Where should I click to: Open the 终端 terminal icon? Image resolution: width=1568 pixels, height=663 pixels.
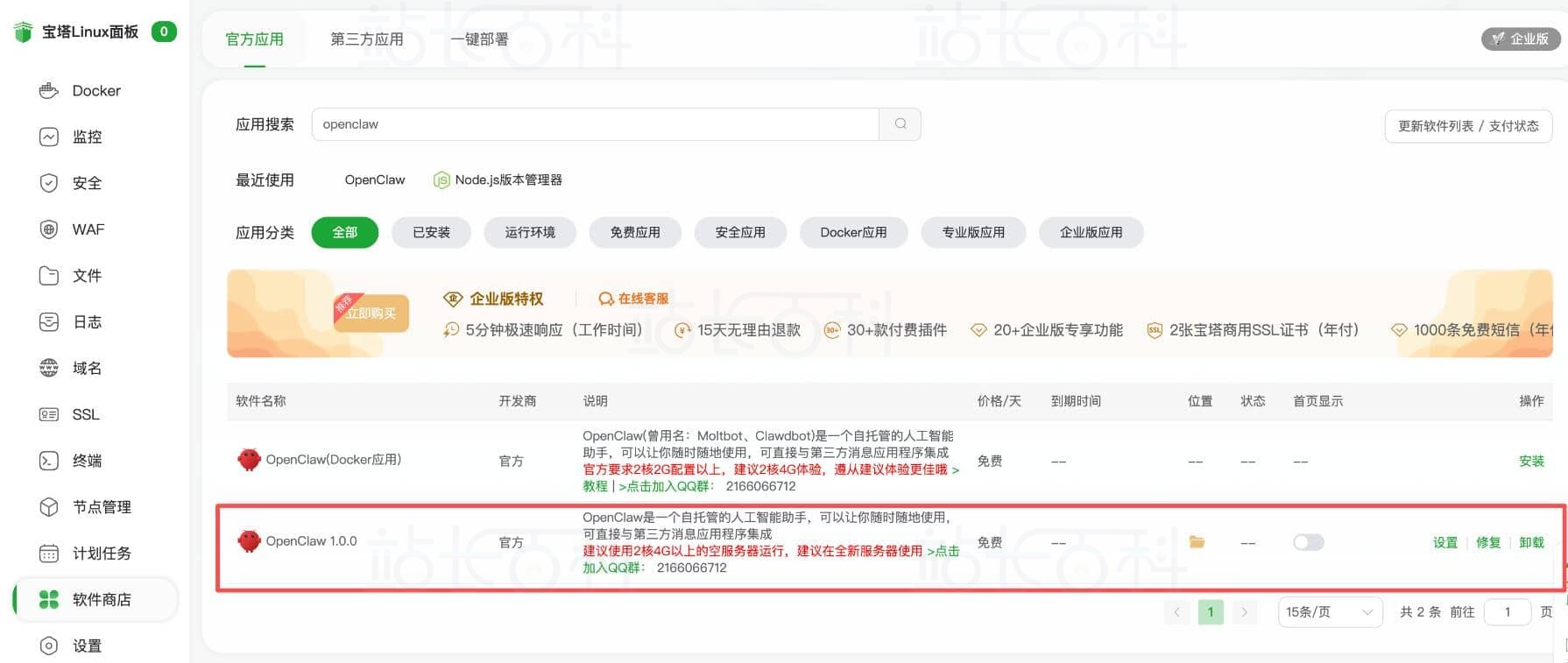49,461
